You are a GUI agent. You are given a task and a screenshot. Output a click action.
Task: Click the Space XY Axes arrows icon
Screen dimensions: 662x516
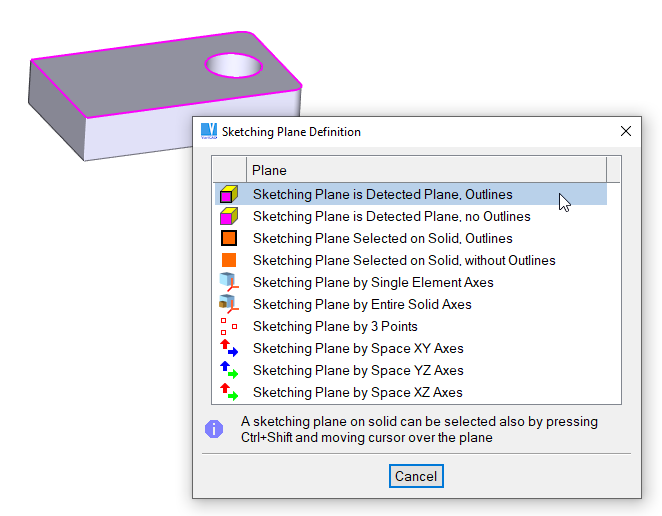click(x=229, y=348)
